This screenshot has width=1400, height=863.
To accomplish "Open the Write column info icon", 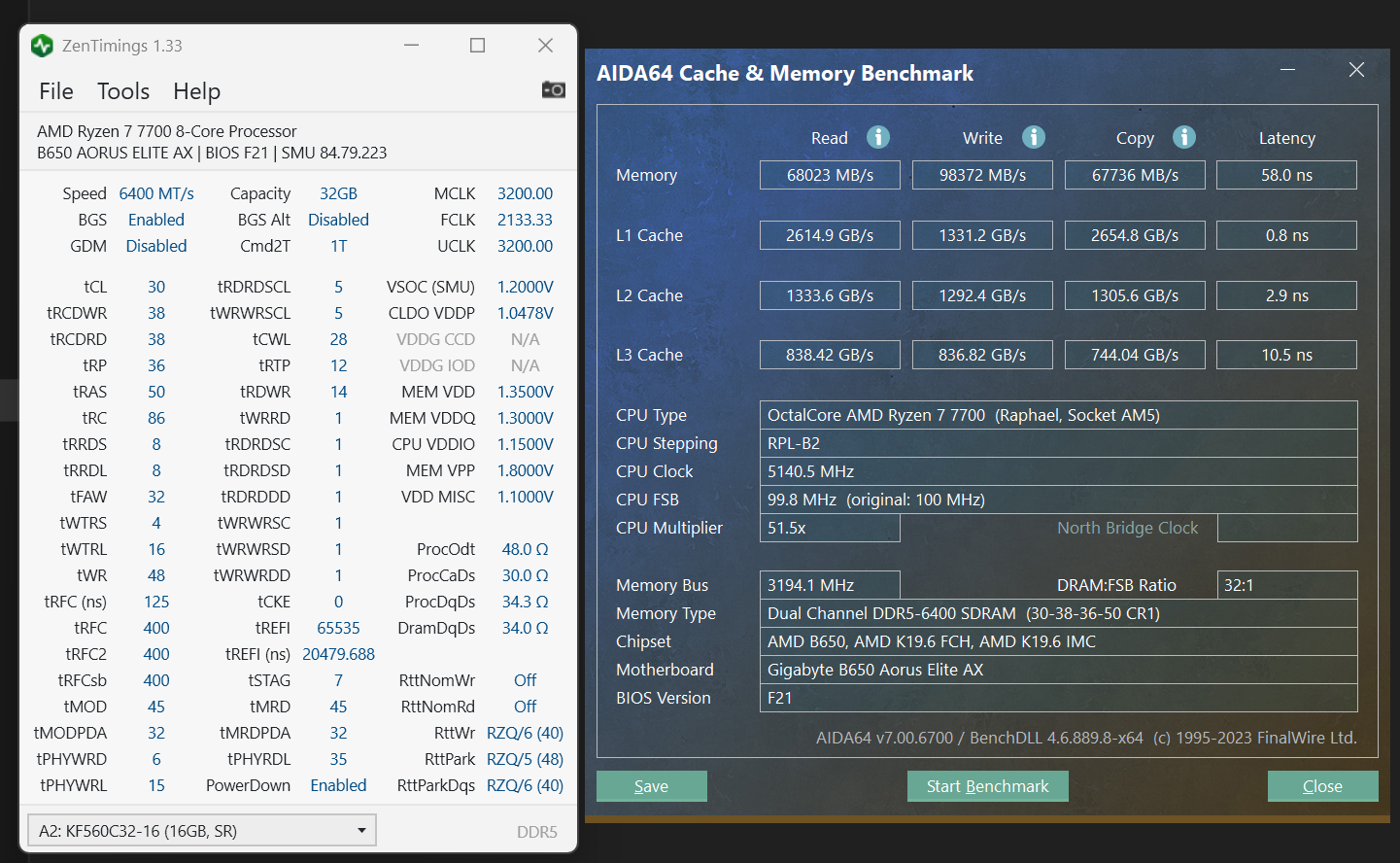I will (x=1034, y=137).
